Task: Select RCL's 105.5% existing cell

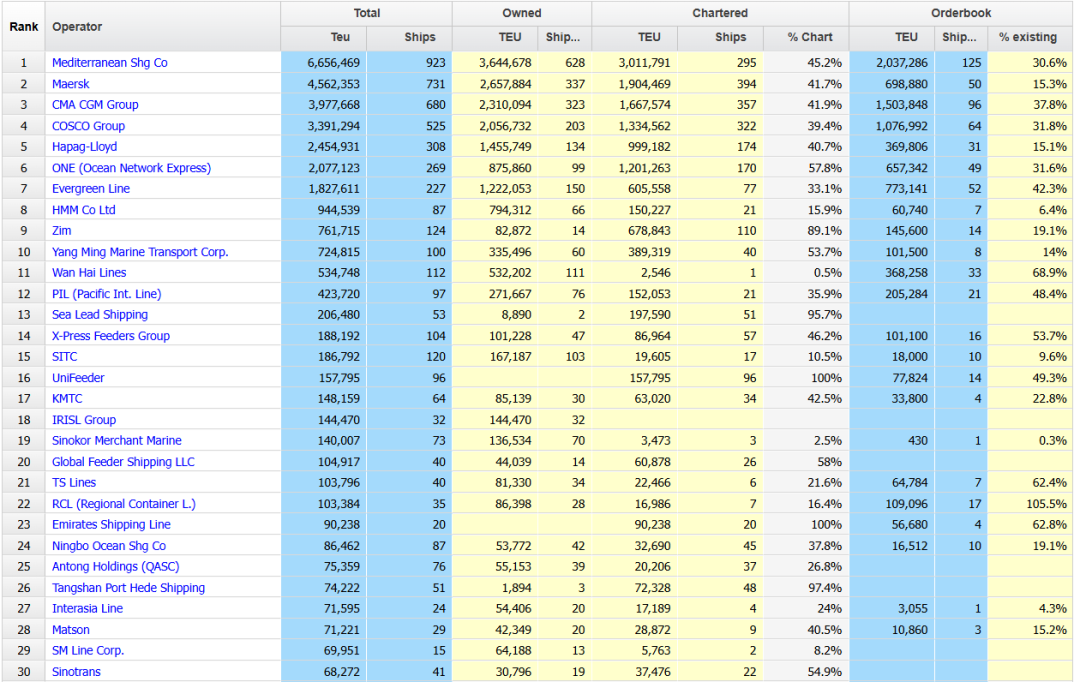Action: tap(1030, 504)
